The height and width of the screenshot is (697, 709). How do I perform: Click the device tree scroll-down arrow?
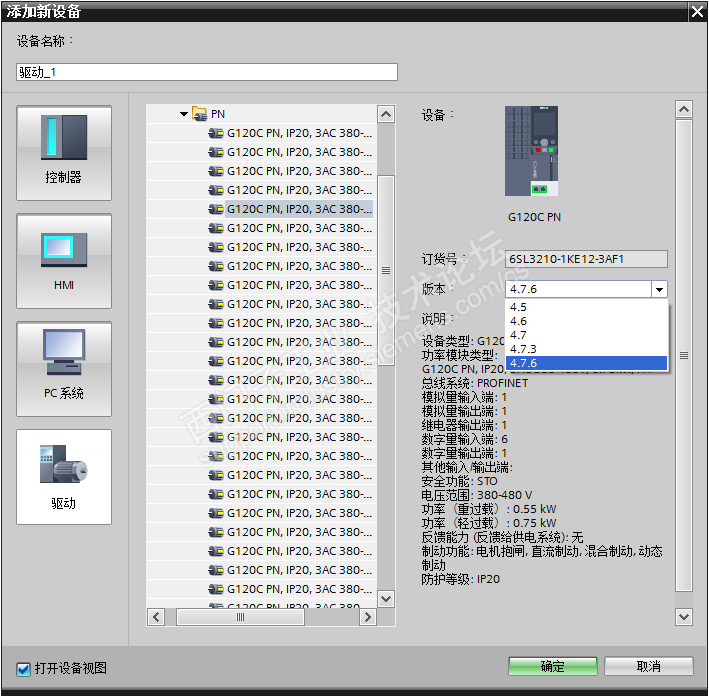(386, 599)
